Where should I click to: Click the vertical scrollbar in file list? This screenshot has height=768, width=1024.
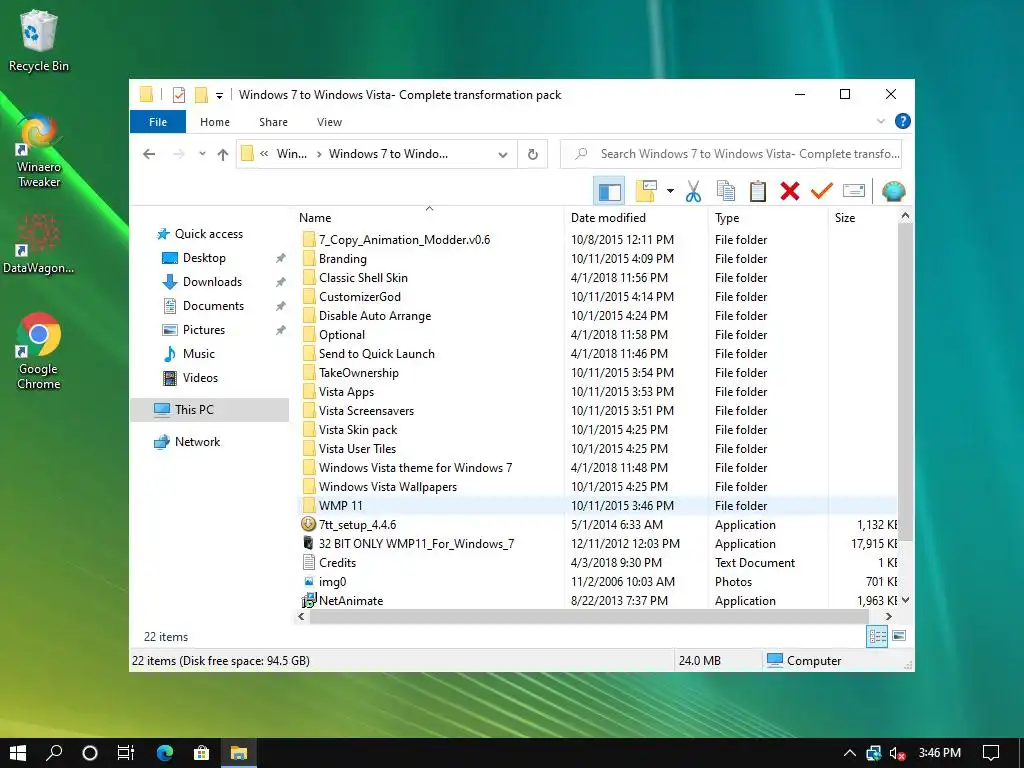tap(905, 382)
